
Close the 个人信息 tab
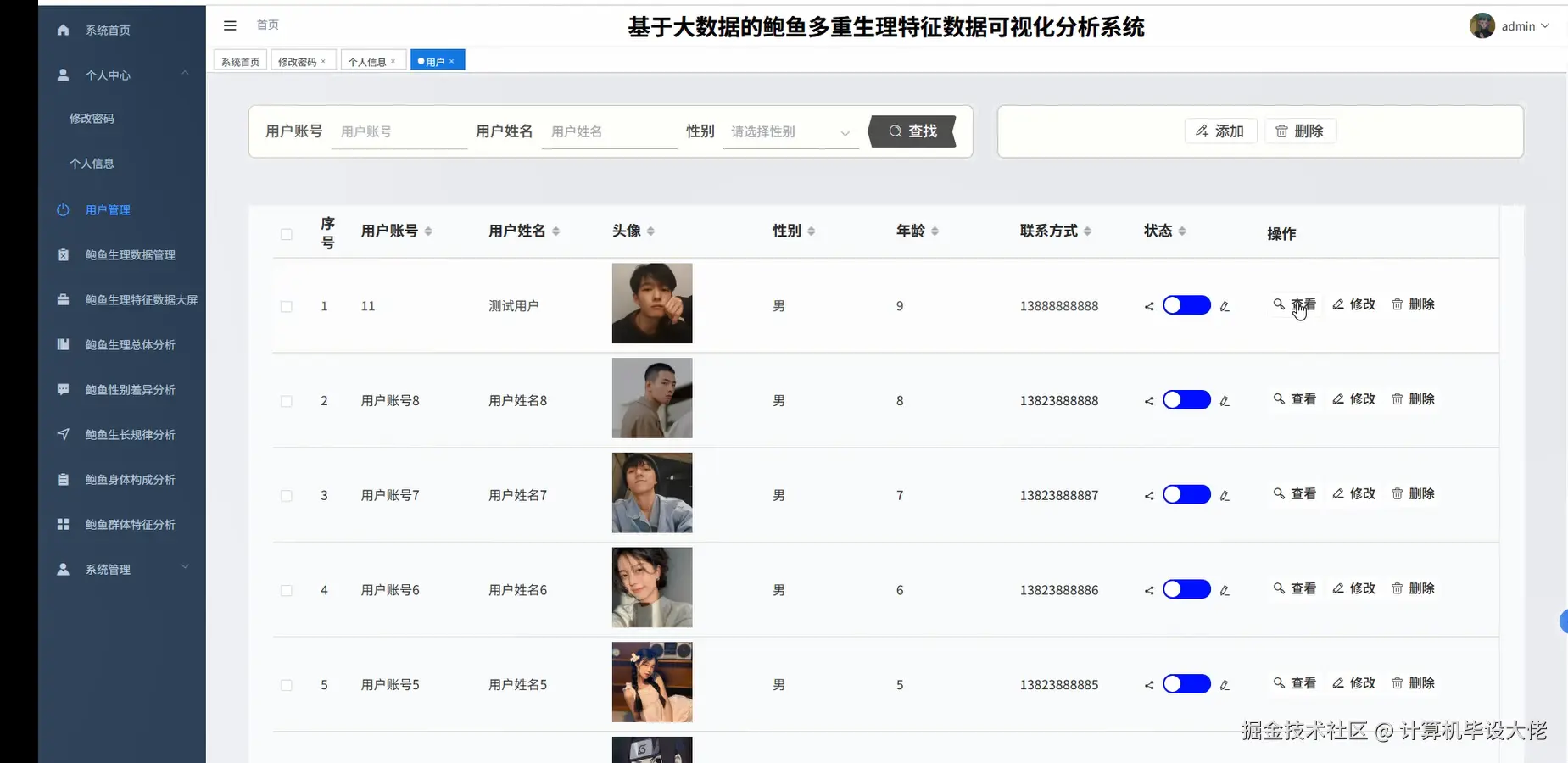[393, 60]
